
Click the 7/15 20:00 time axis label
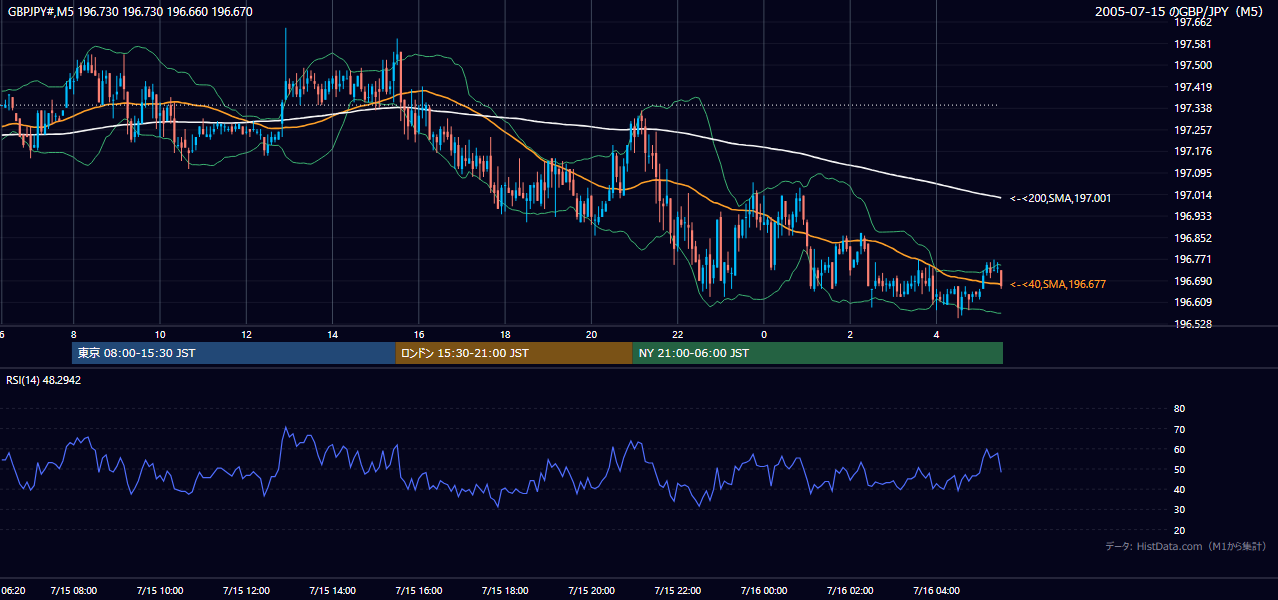pos(591,591)
